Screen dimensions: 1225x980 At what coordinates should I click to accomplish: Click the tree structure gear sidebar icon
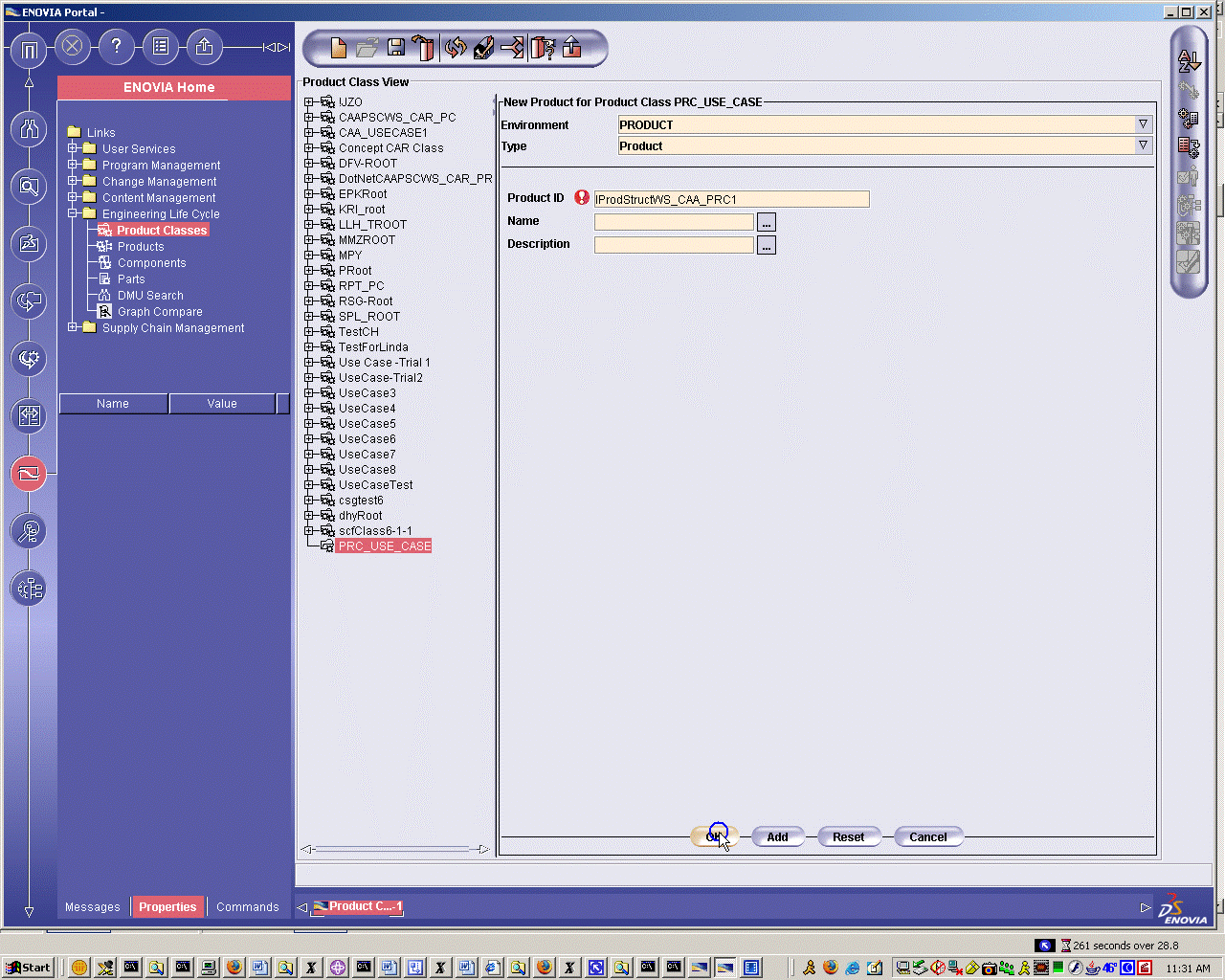pos(29,588)
